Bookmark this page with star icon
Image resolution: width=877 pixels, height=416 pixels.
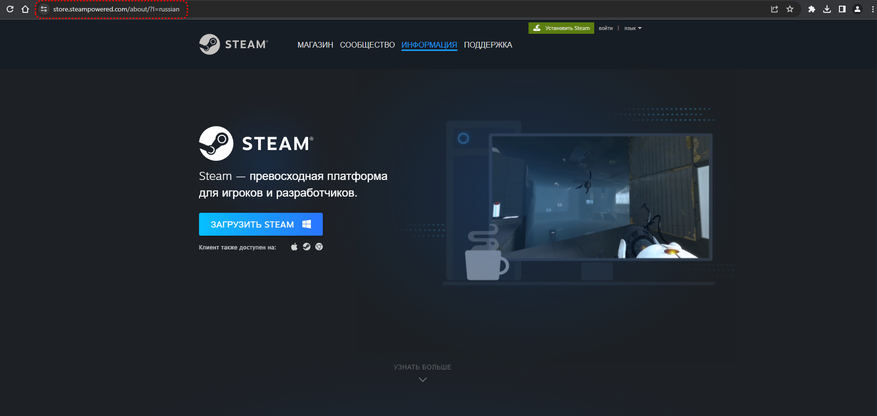click(x=790, y=9)
